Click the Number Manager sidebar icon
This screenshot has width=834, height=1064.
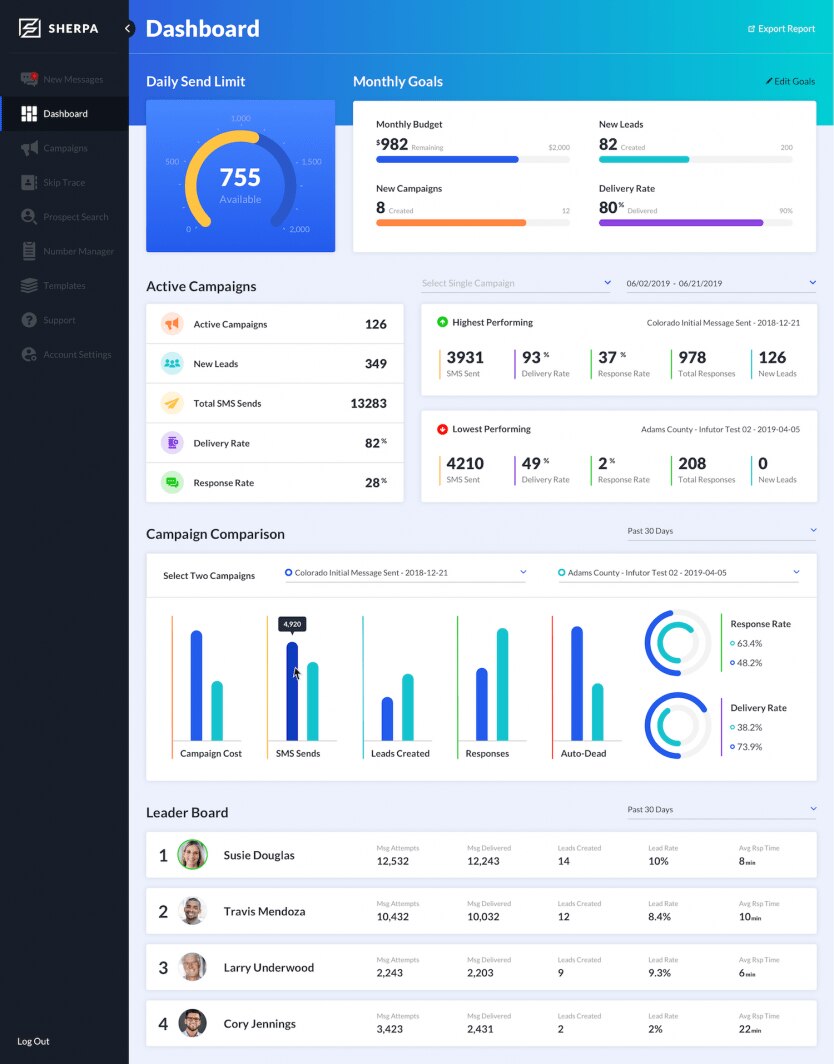click(x=29, y=251)
